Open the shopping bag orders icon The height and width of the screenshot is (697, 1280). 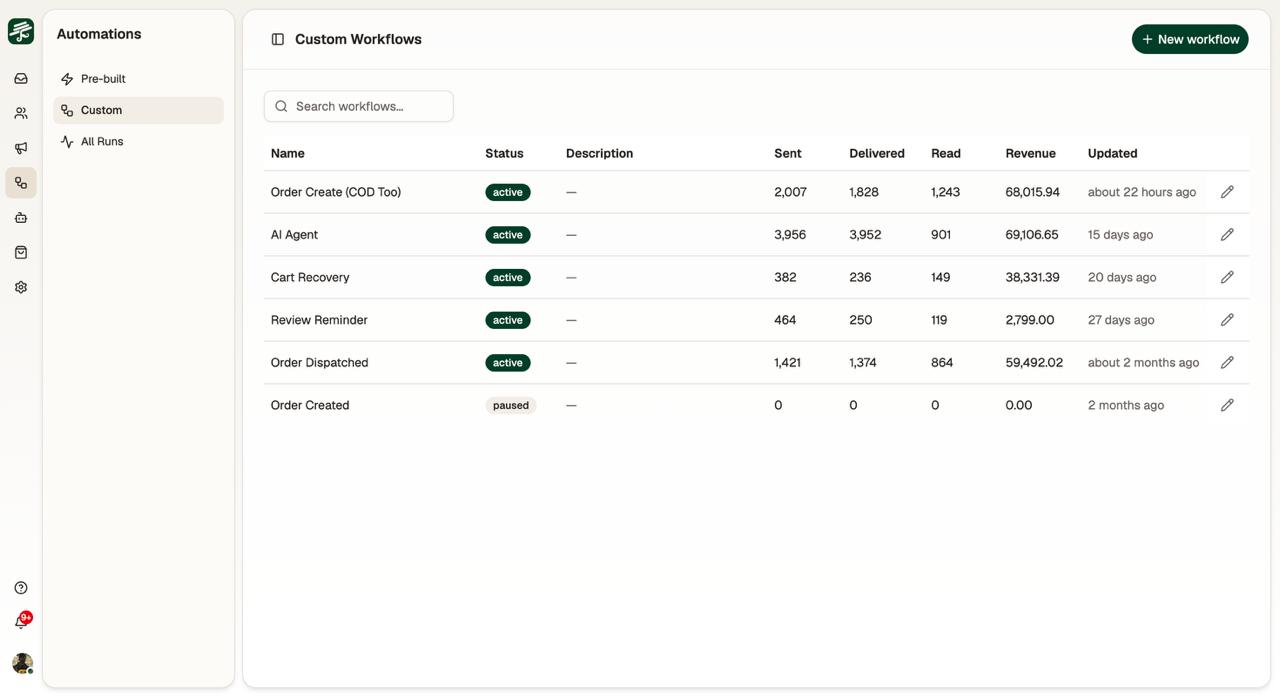21,252
